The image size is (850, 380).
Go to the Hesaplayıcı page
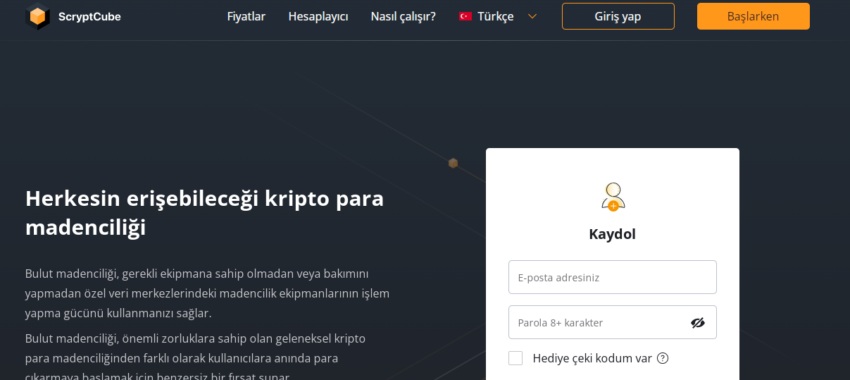pyautogui.click(x=318, y=16)
